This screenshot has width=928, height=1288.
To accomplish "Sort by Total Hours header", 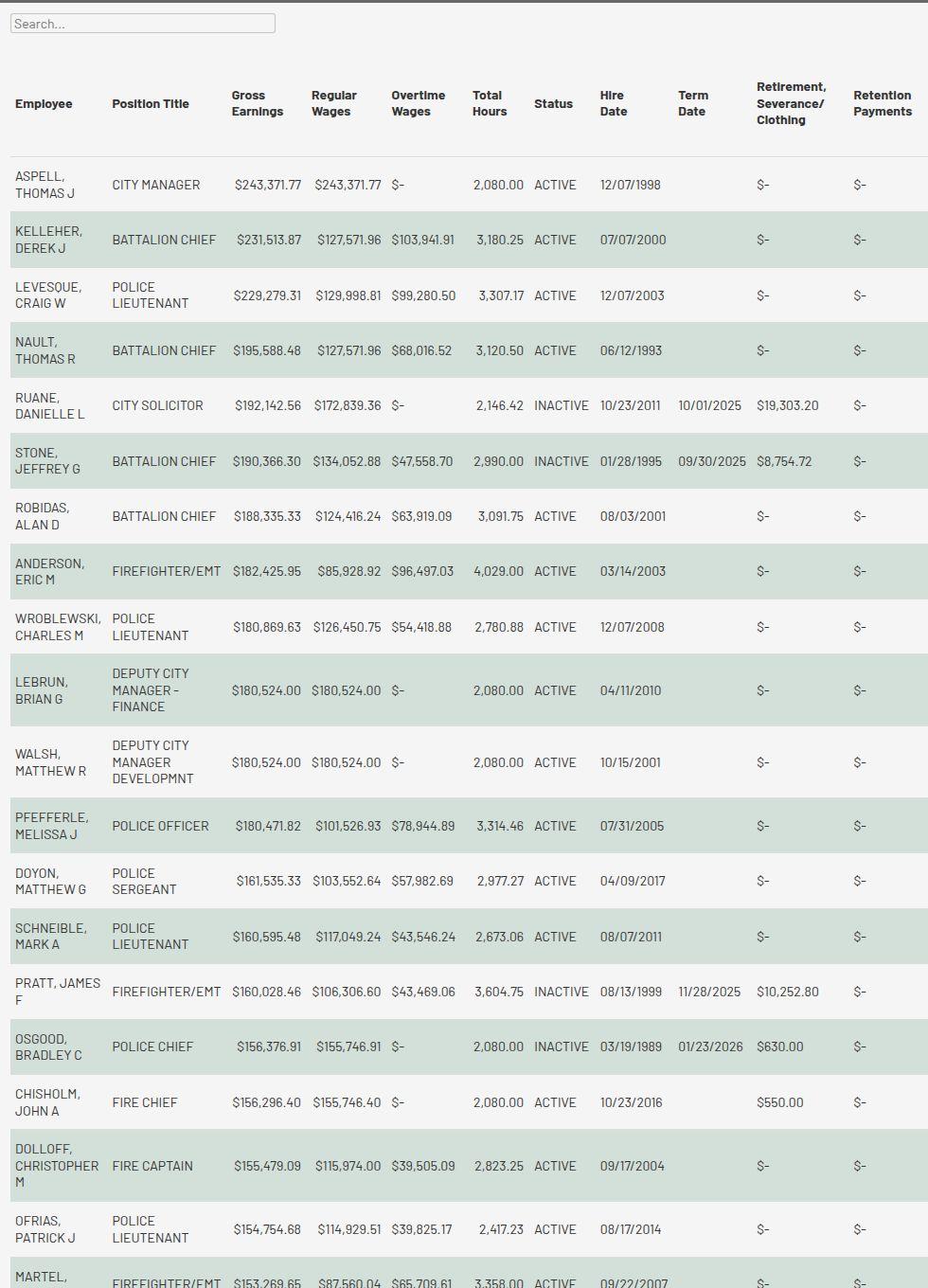I will [x=489, y=103].
